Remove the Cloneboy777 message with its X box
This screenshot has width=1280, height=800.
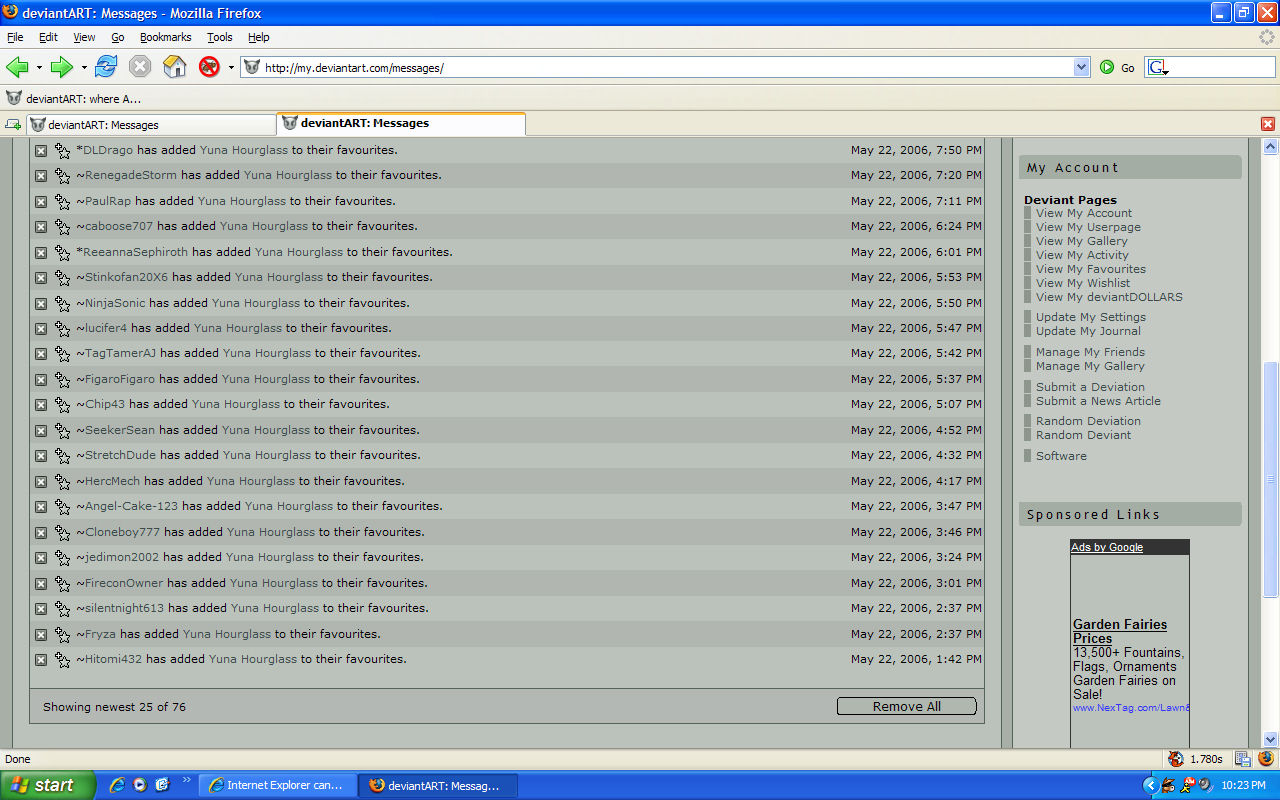tap(41, 533)
